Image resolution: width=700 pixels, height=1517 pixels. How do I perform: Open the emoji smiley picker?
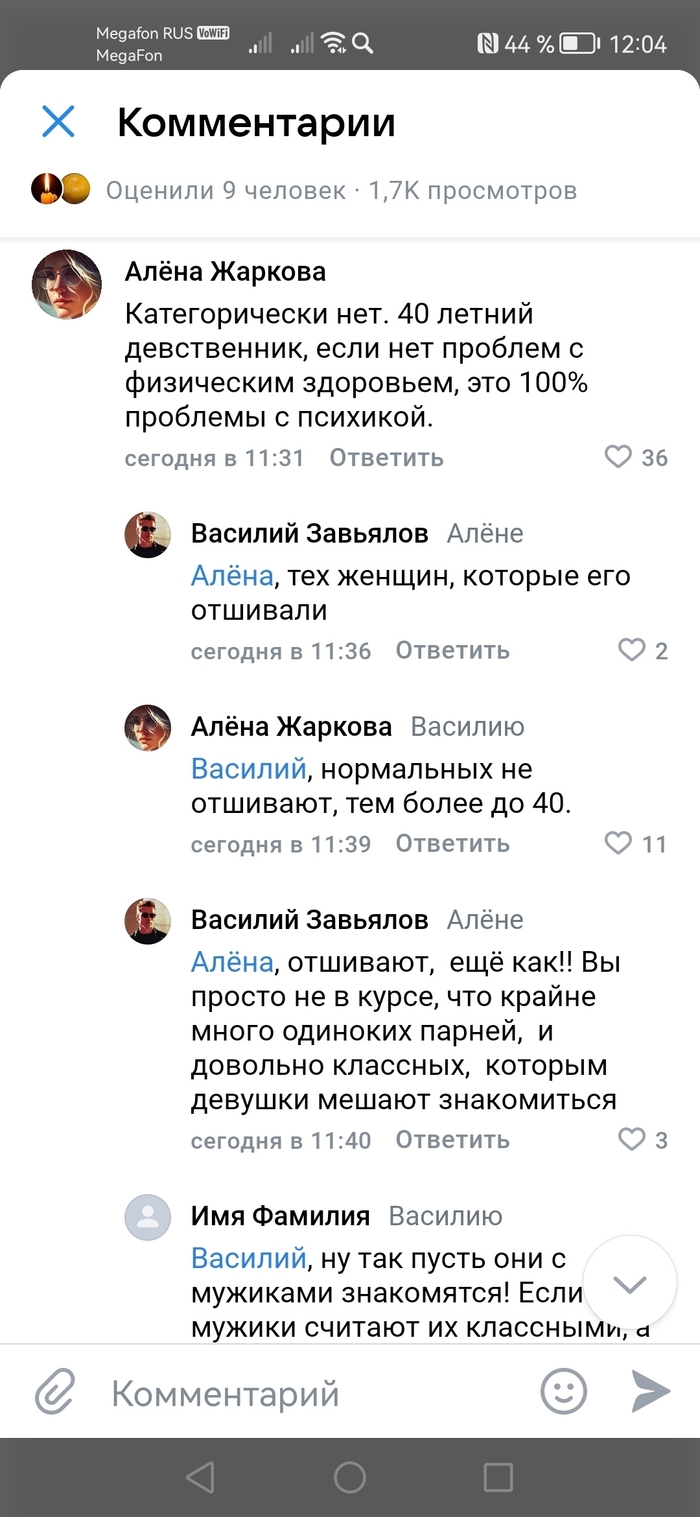563,1391
